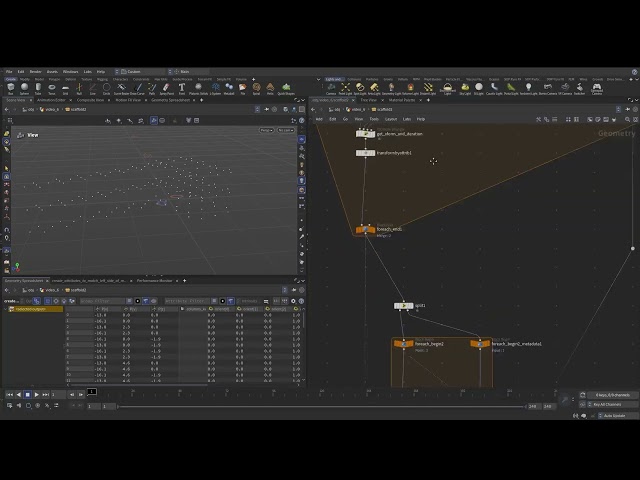Open the scene view pane options arrow
640x480 pixels.
(x=303, y=100)
